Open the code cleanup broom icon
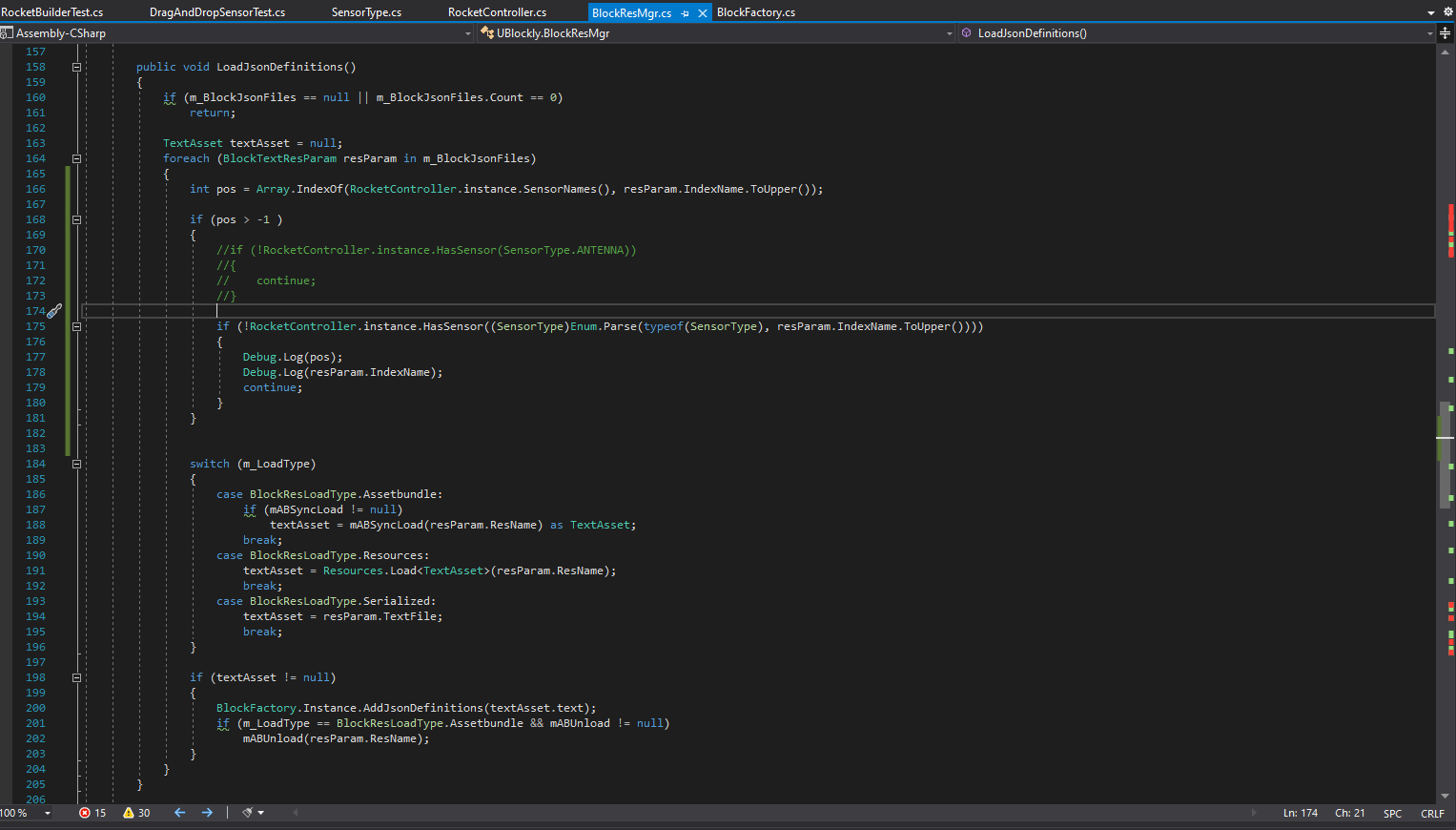Screen dimensions: 1456x830 tap(248, 813)
